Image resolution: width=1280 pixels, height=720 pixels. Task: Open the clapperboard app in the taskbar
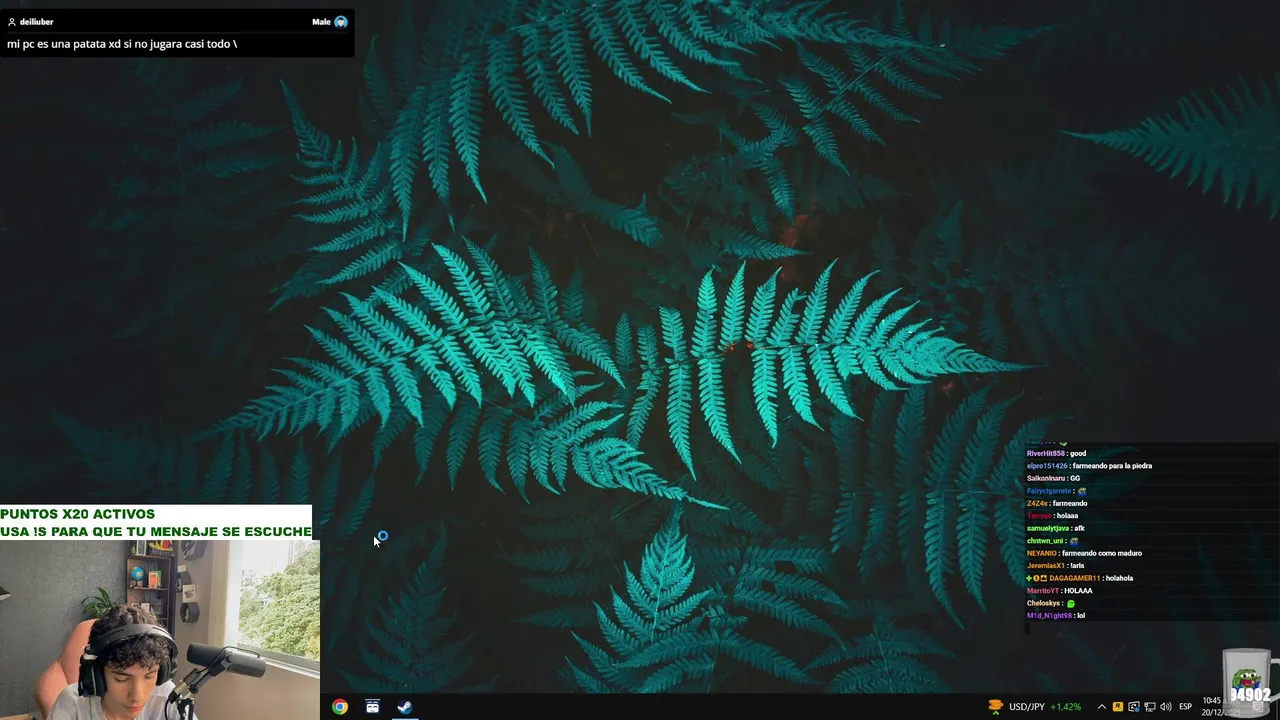tap(373, 707)
